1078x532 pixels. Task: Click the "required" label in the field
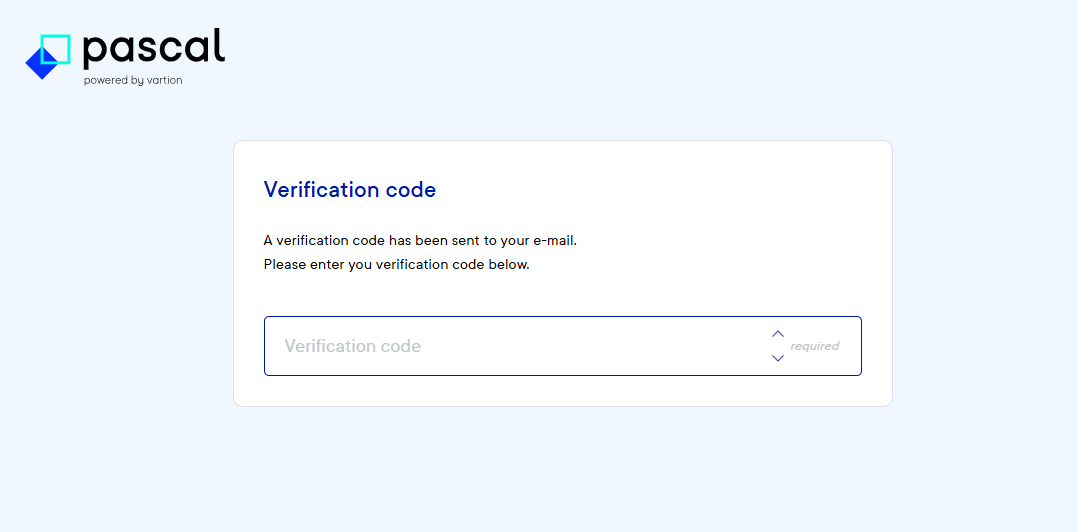[815, 346]
